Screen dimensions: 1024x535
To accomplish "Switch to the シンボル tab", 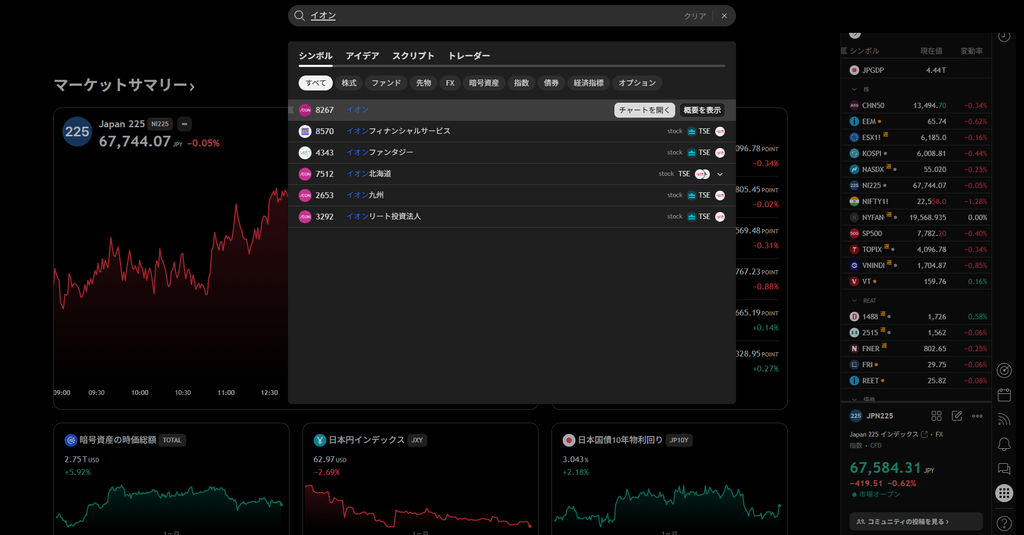I will [315, 56].
